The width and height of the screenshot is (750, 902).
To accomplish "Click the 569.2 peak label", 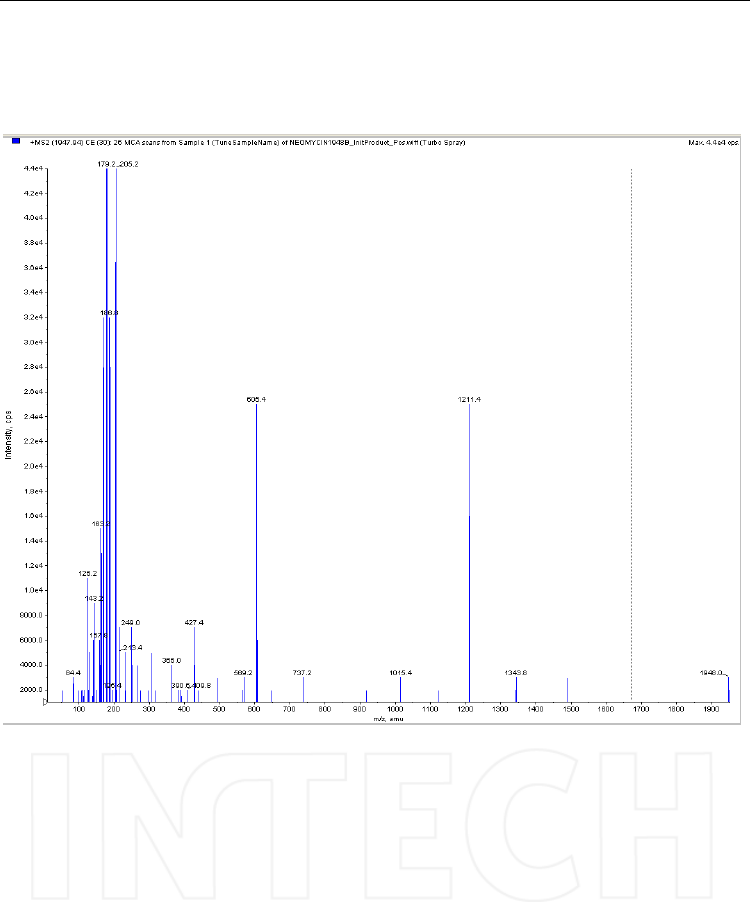I will [x=243, y=672].
